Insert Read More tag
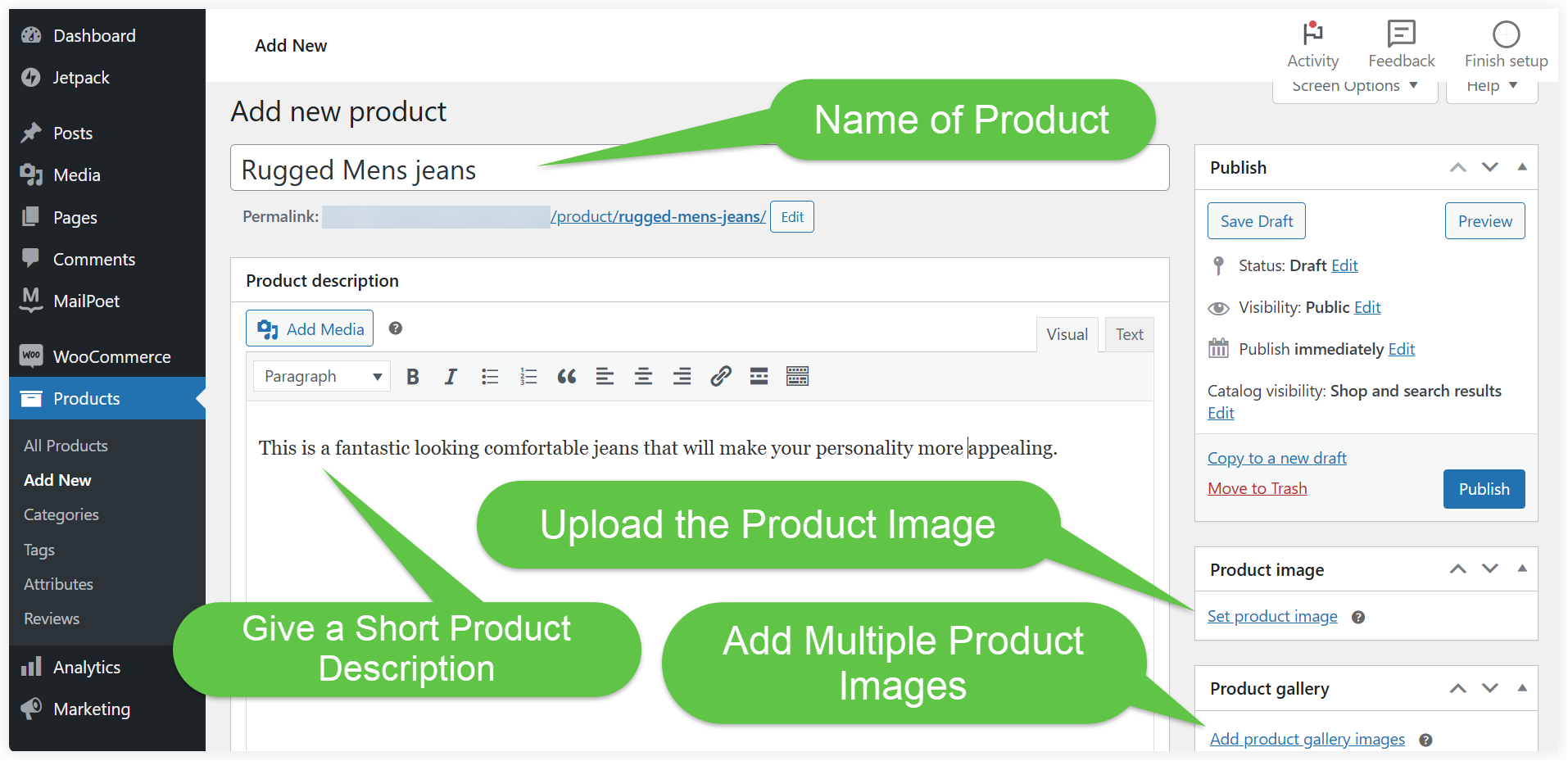1568x761 pixels. click(x=759, y=377)
